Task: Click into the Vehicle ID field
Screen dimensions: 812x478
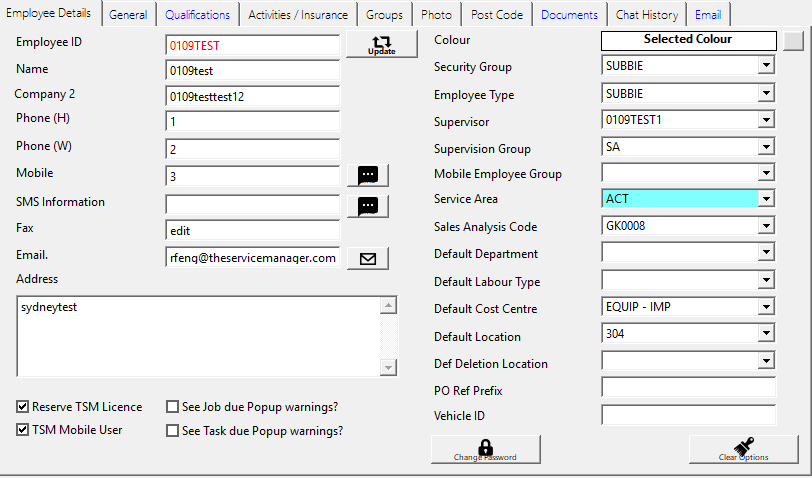Action: point(688,415)
